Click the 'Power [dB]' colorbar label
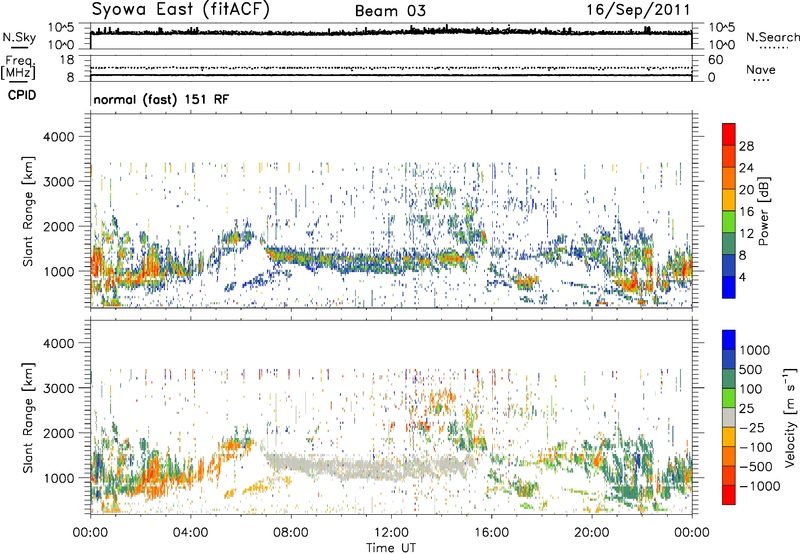The width and height of the screenshot is (800, 554). click(x=764, y=211)
